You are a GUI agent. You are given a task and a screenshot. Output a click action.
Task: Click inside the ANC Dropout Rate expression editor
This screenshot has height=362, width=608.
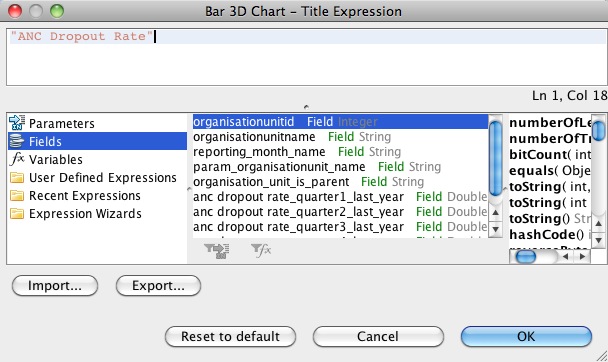click(306, 57)
